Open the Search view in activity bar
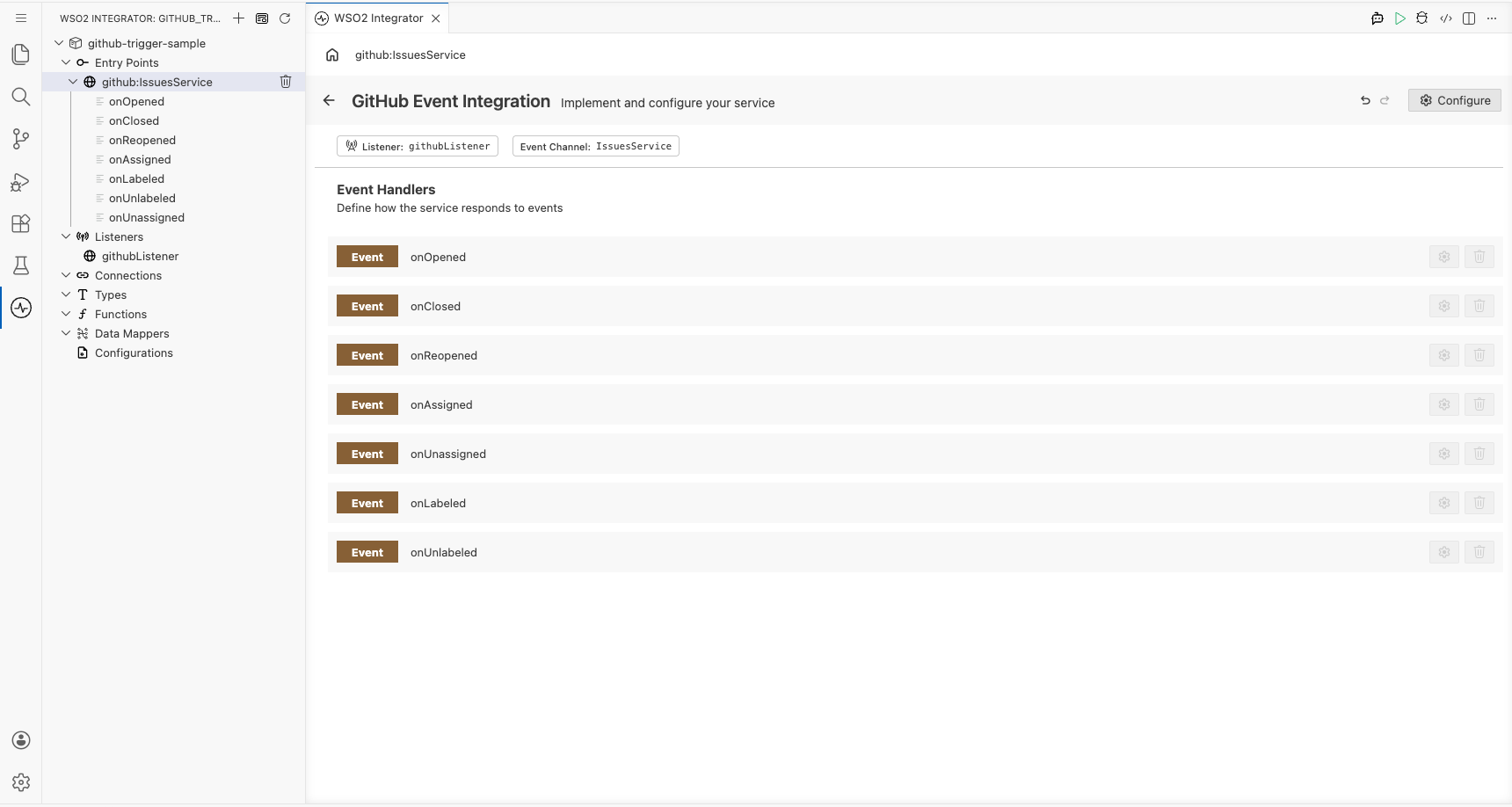The height and width of the screenshot is (807, 1512). click(21, 97)
